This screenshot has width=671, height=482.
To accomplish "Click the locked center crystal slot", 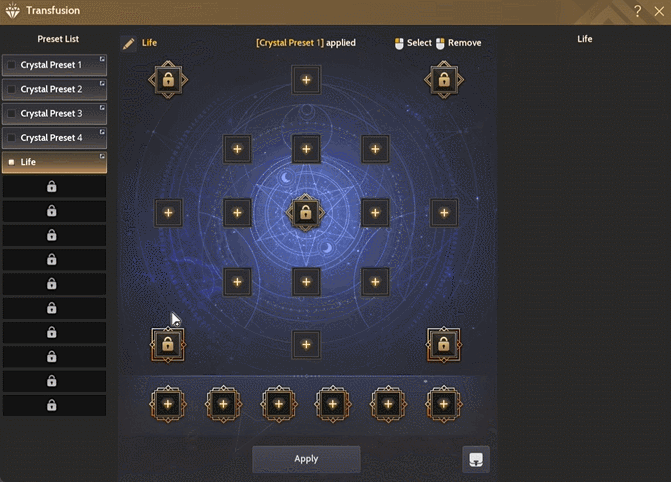I will pyautogui.click(x=306, y=213).
